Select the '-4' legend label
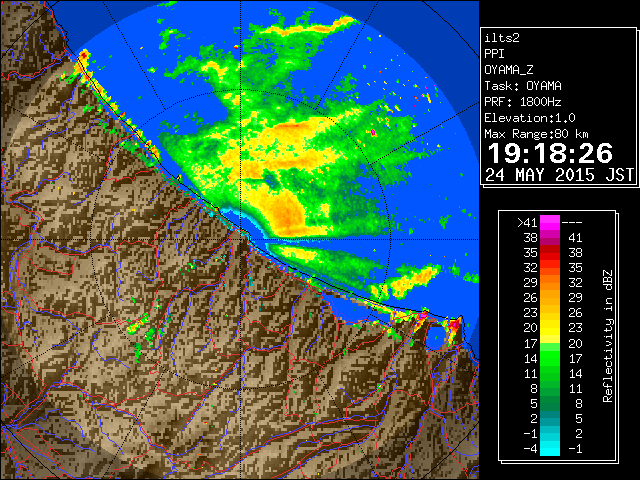Viewport: 640px width, 480px height. 530,449
